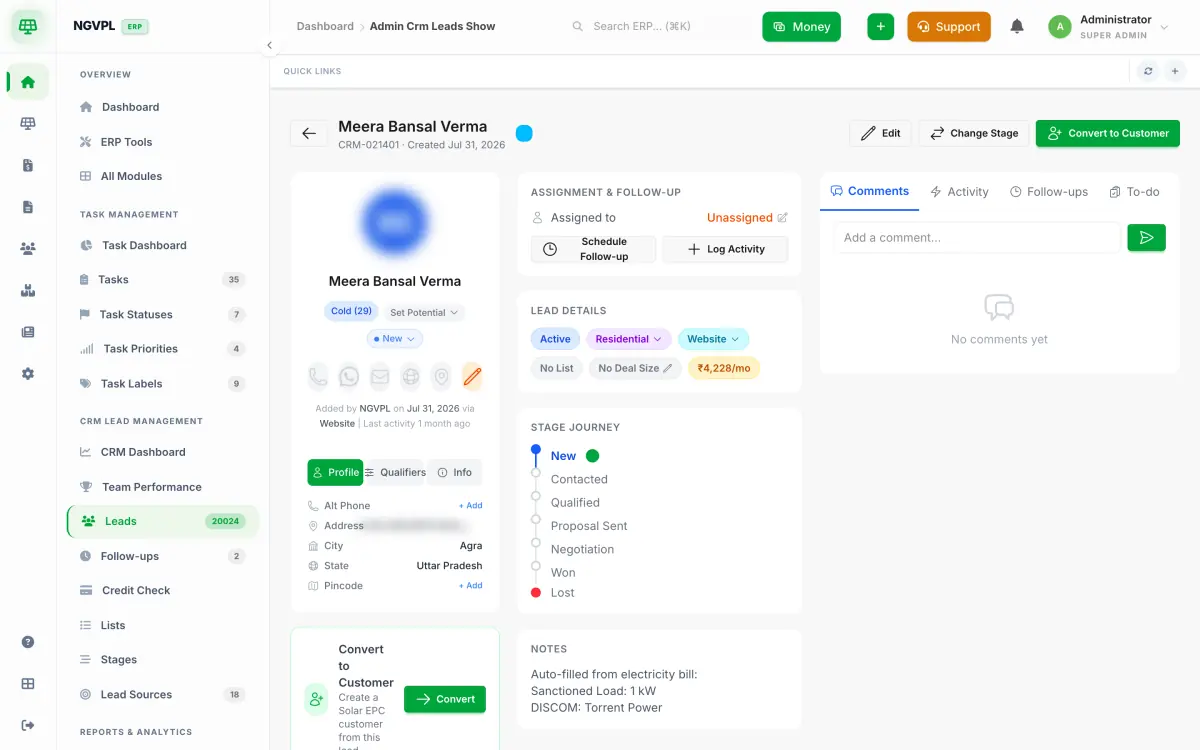The image size is (1200, 750).
Task: Click the green Convert button
Action: click(x=445, y=699)
